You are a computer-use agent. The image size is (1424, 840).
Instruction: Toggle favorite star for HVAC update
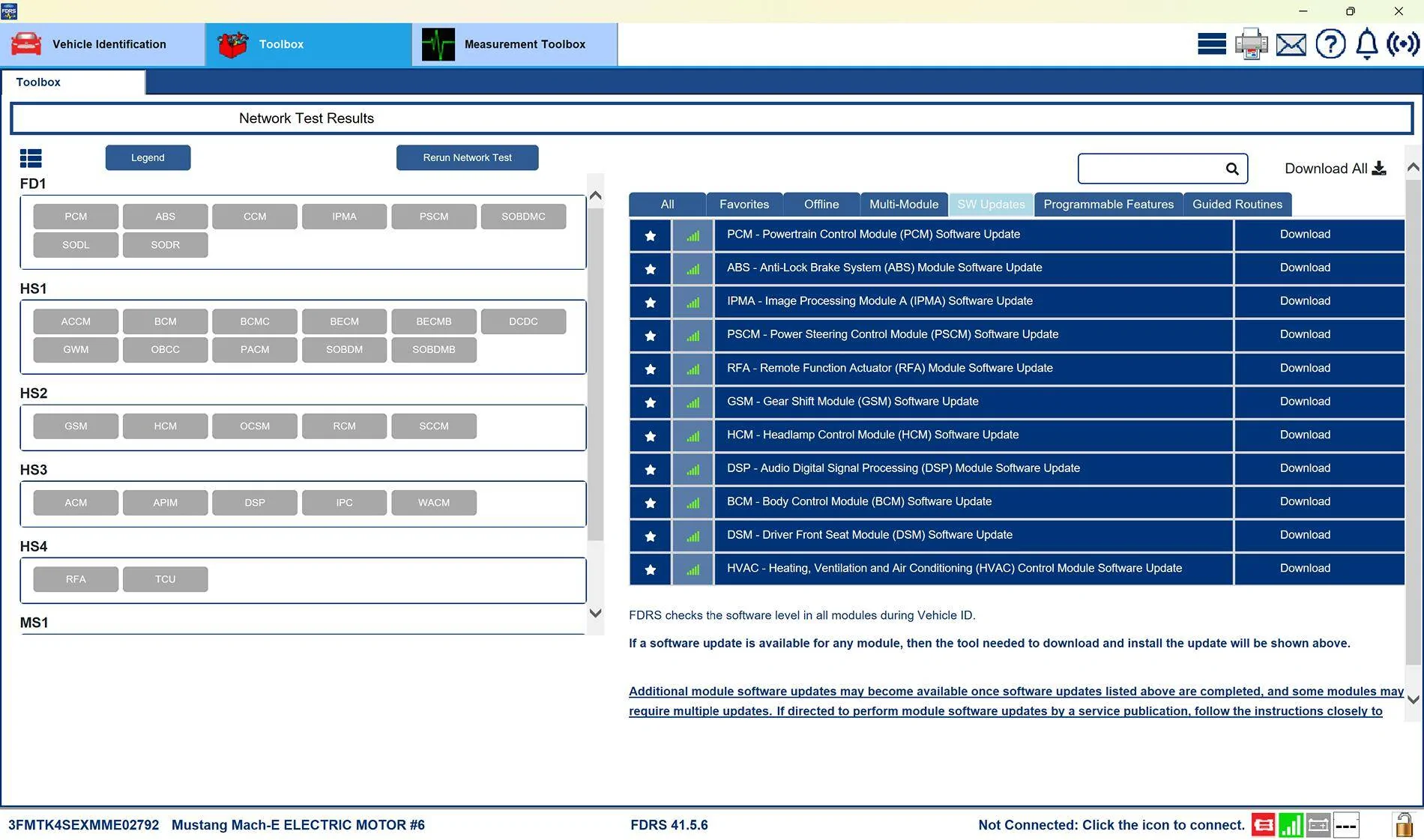pyautogui.click(x=651, y=569)
